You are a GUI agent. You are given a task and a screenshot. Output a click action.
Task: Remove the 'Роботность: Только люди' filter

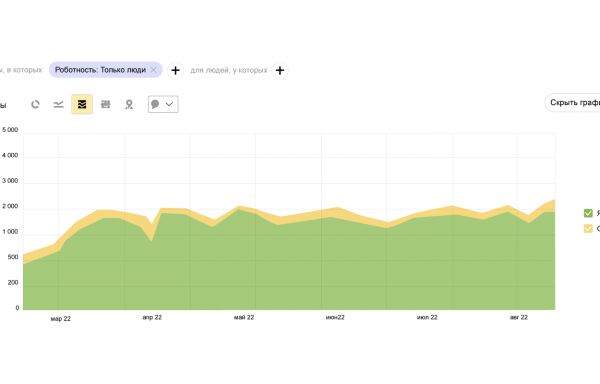point(153,70)
